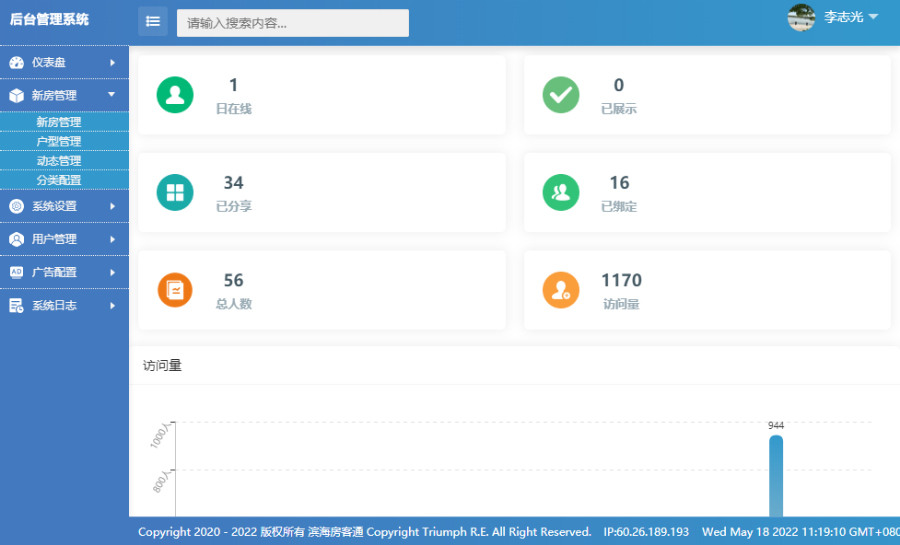The image size is (900, 545).
Task: Click the 总人数 label
Action: [234, 304]
